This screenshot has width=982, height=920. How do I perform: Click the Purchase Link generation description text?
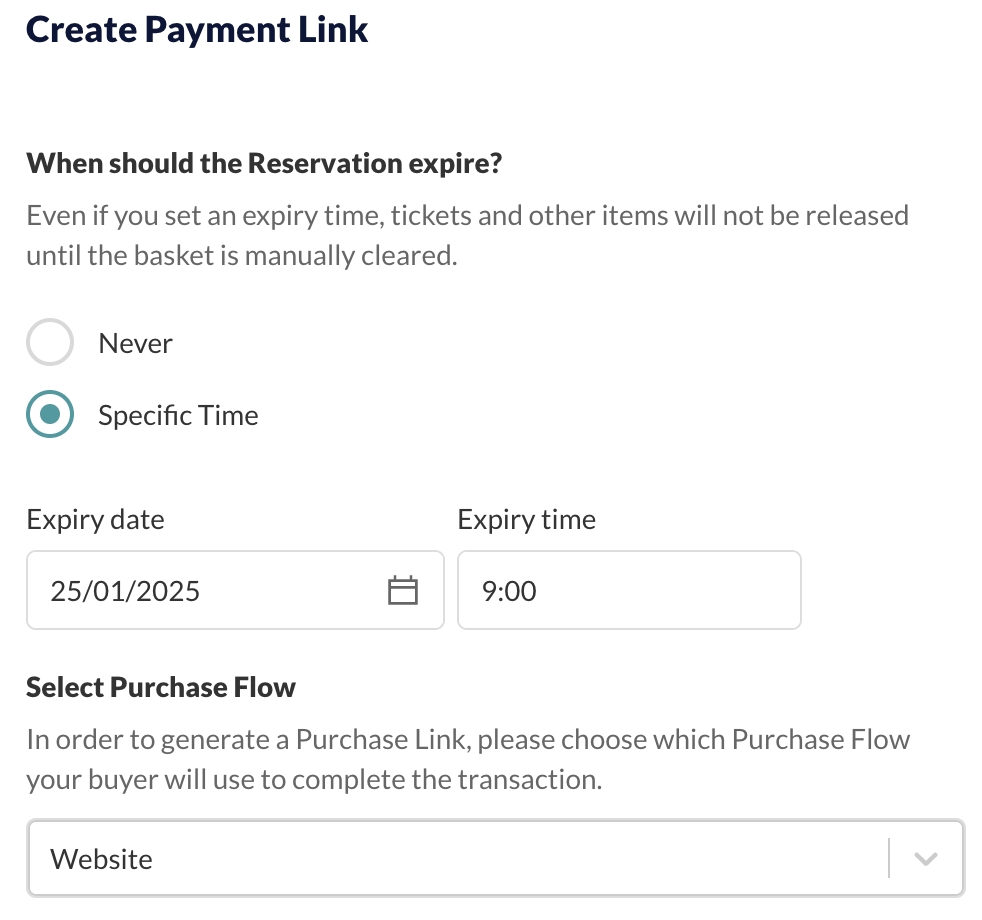pyautogui.click(x=468, y=760)
